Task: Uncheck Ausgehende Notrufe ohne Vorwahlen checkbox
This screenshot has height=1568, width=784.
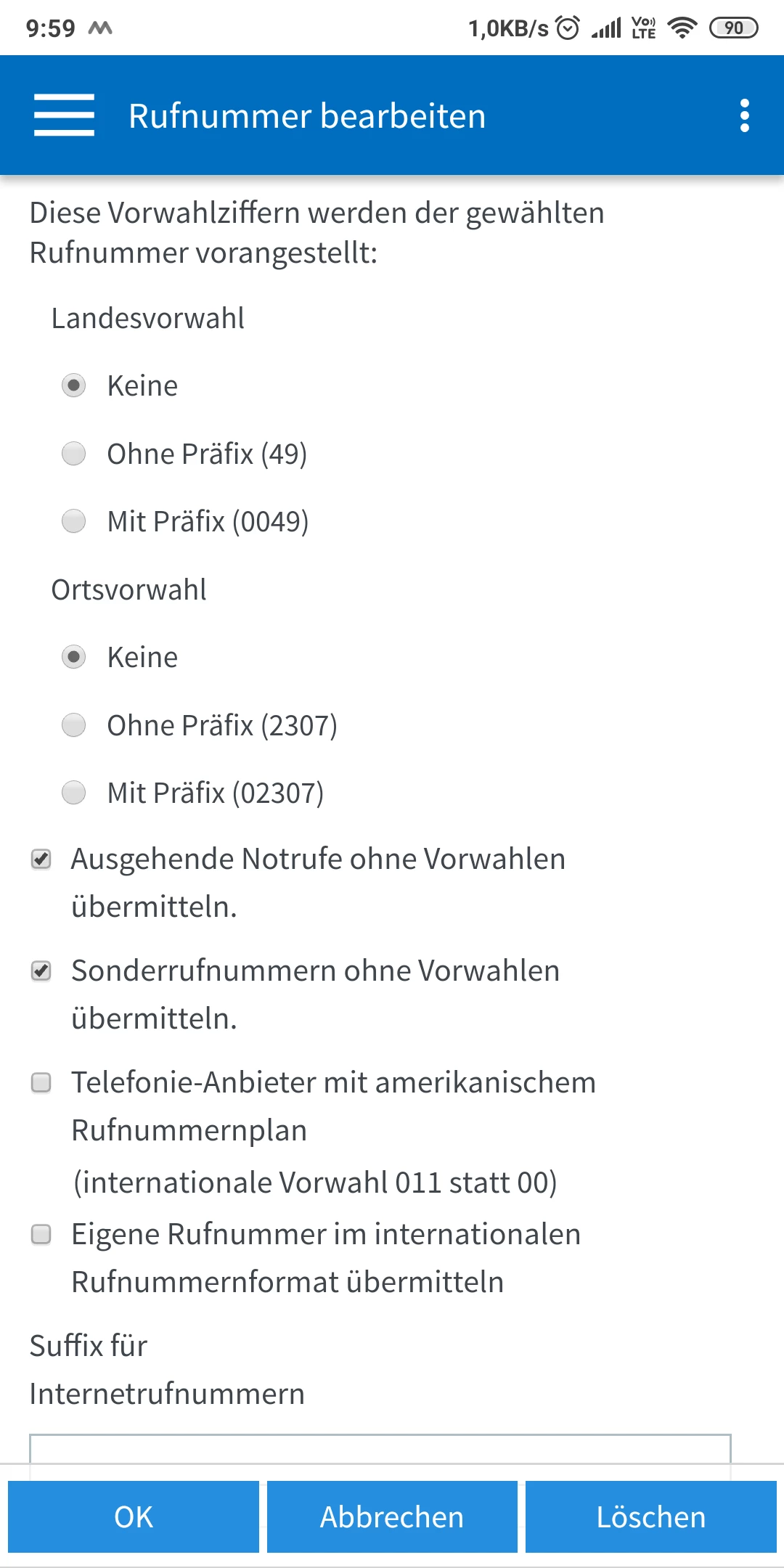Action: click(x=41, y=859)
